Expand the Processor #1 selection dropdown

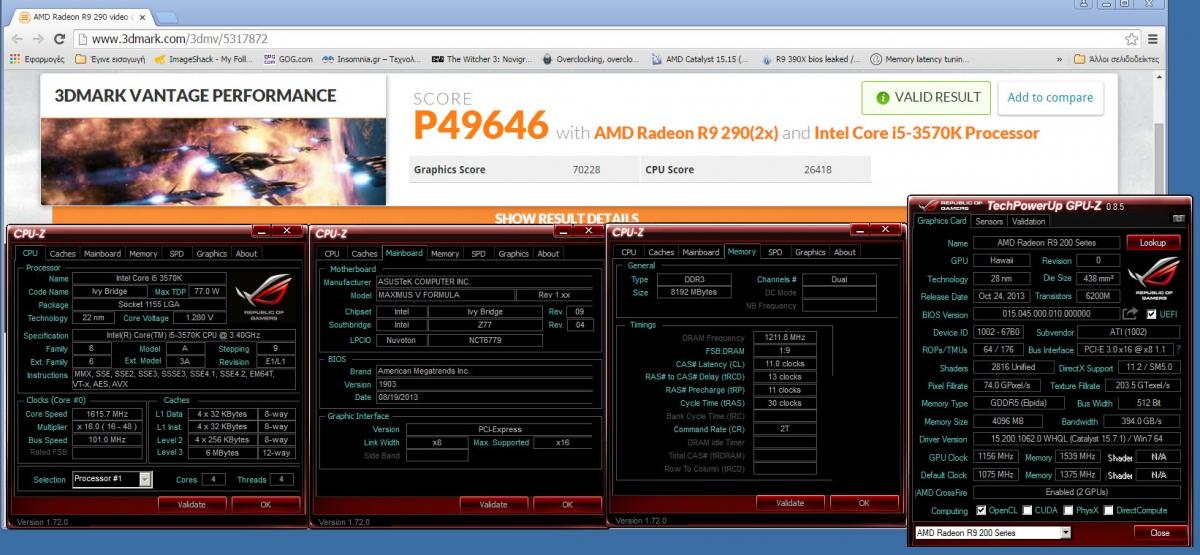coord(146,479)
